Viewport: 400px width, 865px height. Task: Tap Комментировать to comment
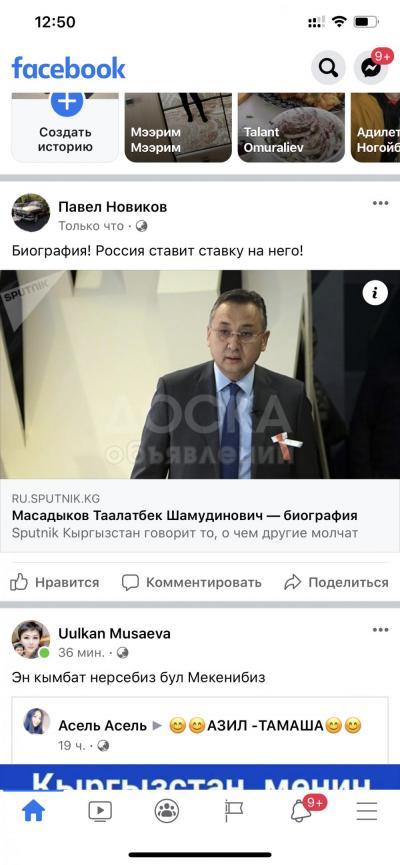coord(191,582)
